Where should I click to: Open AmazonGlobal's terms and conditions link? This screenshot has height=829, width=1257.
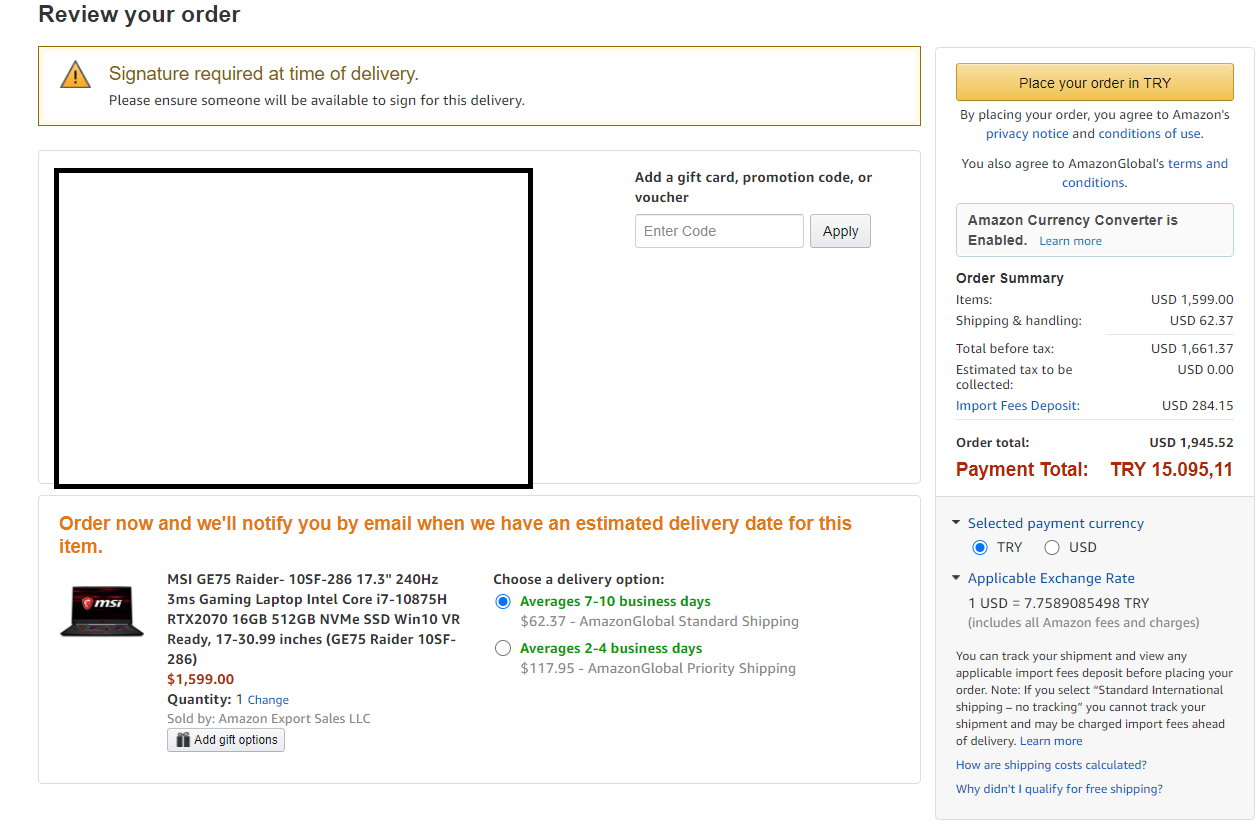(1197, 164)
